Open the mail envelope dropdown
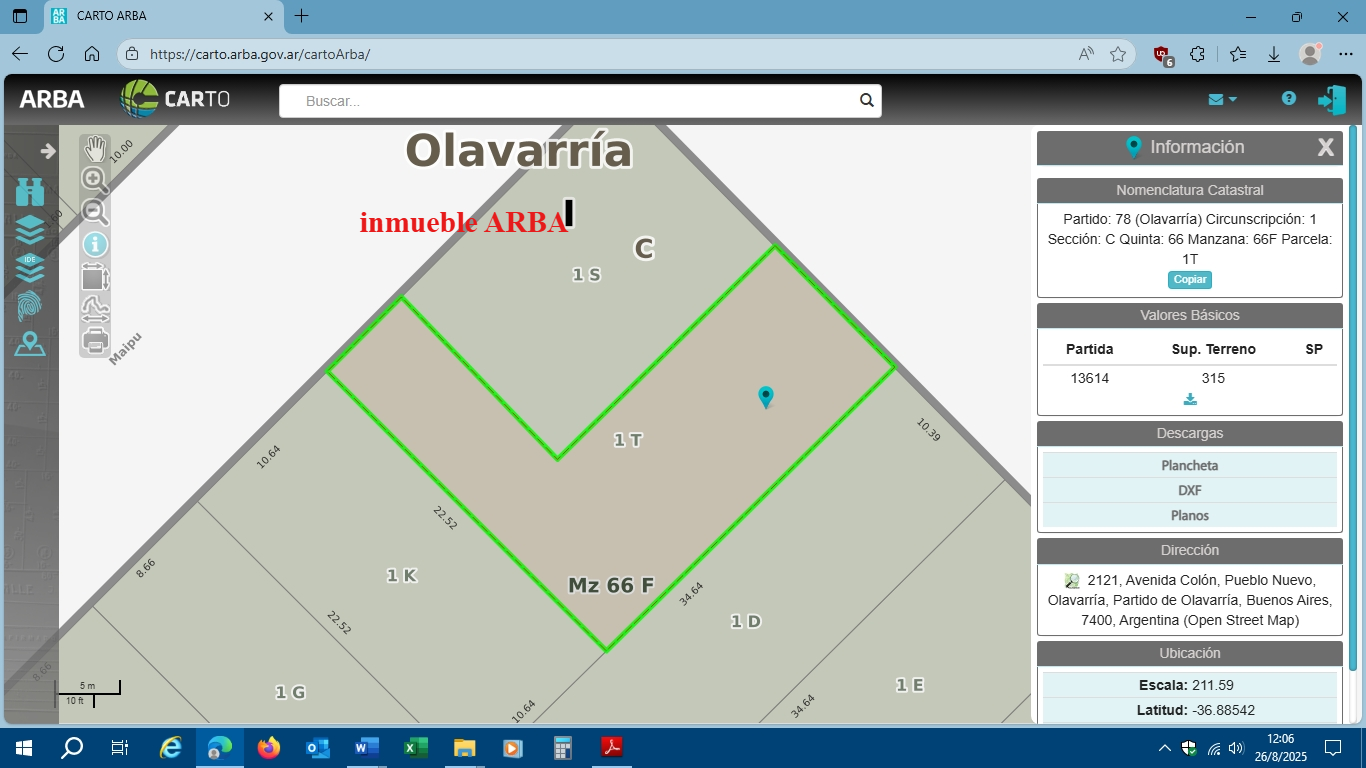The width and height of the screenshot is (1366, 768). [x=1222, y=99]
